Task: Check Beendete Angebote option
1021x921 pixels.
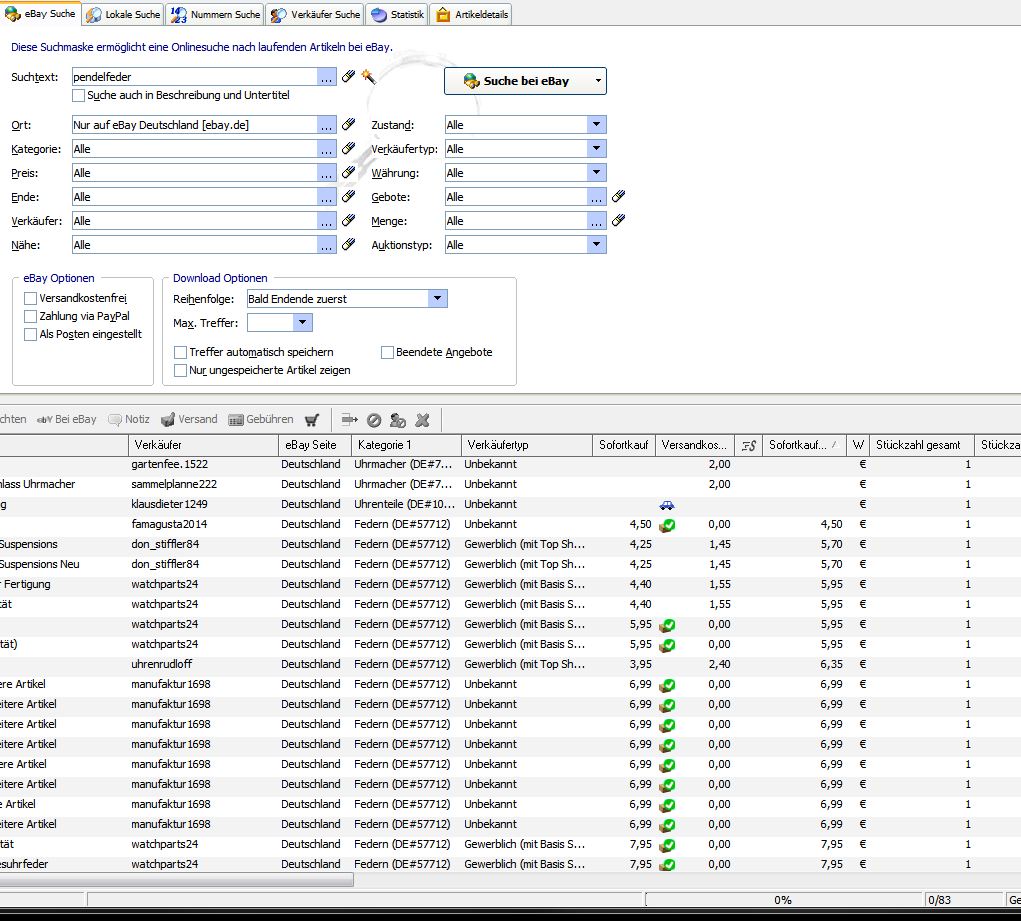Action: coord(388,352)
